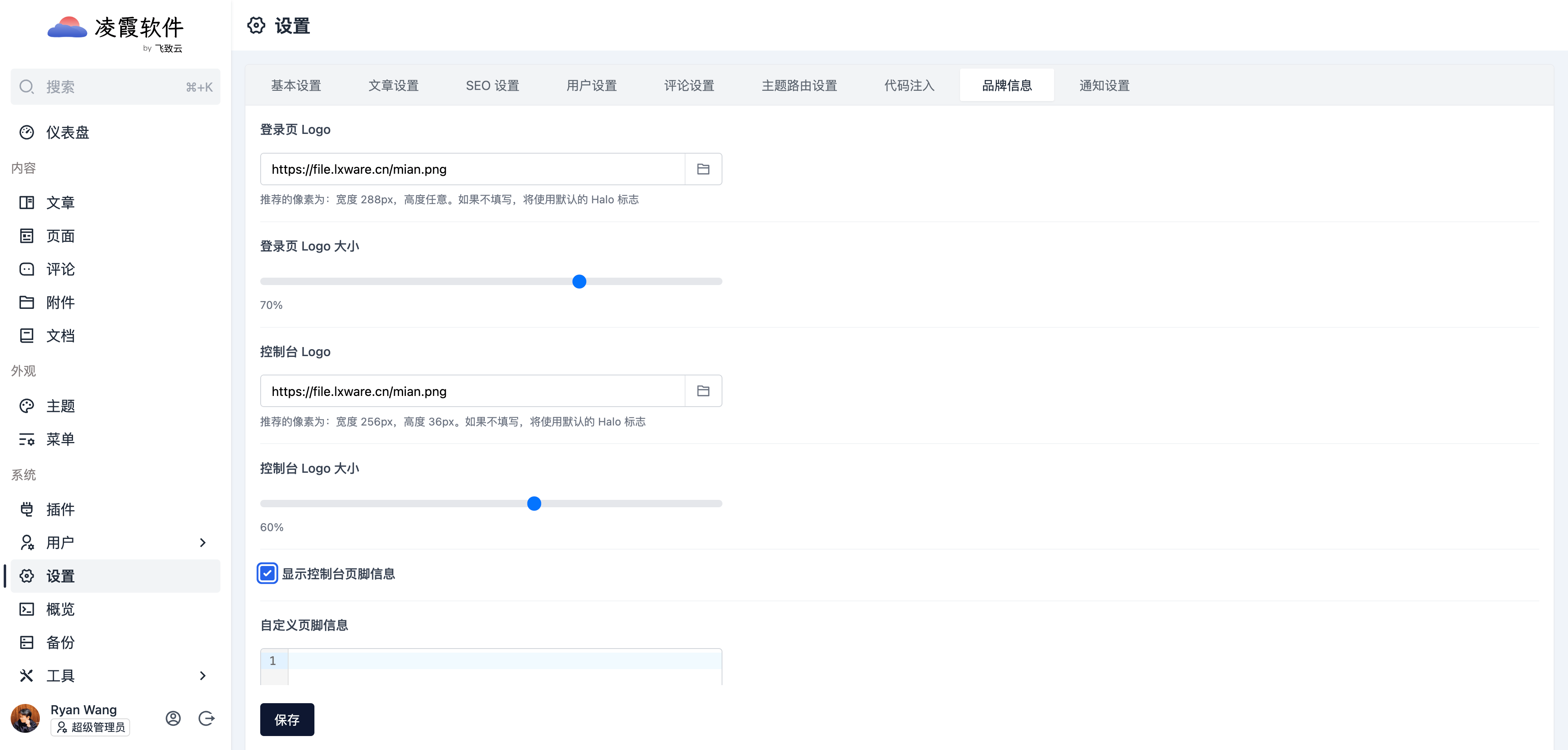
Task: Click the logout icon at sidebar bottom
Action: coord(207,718)
